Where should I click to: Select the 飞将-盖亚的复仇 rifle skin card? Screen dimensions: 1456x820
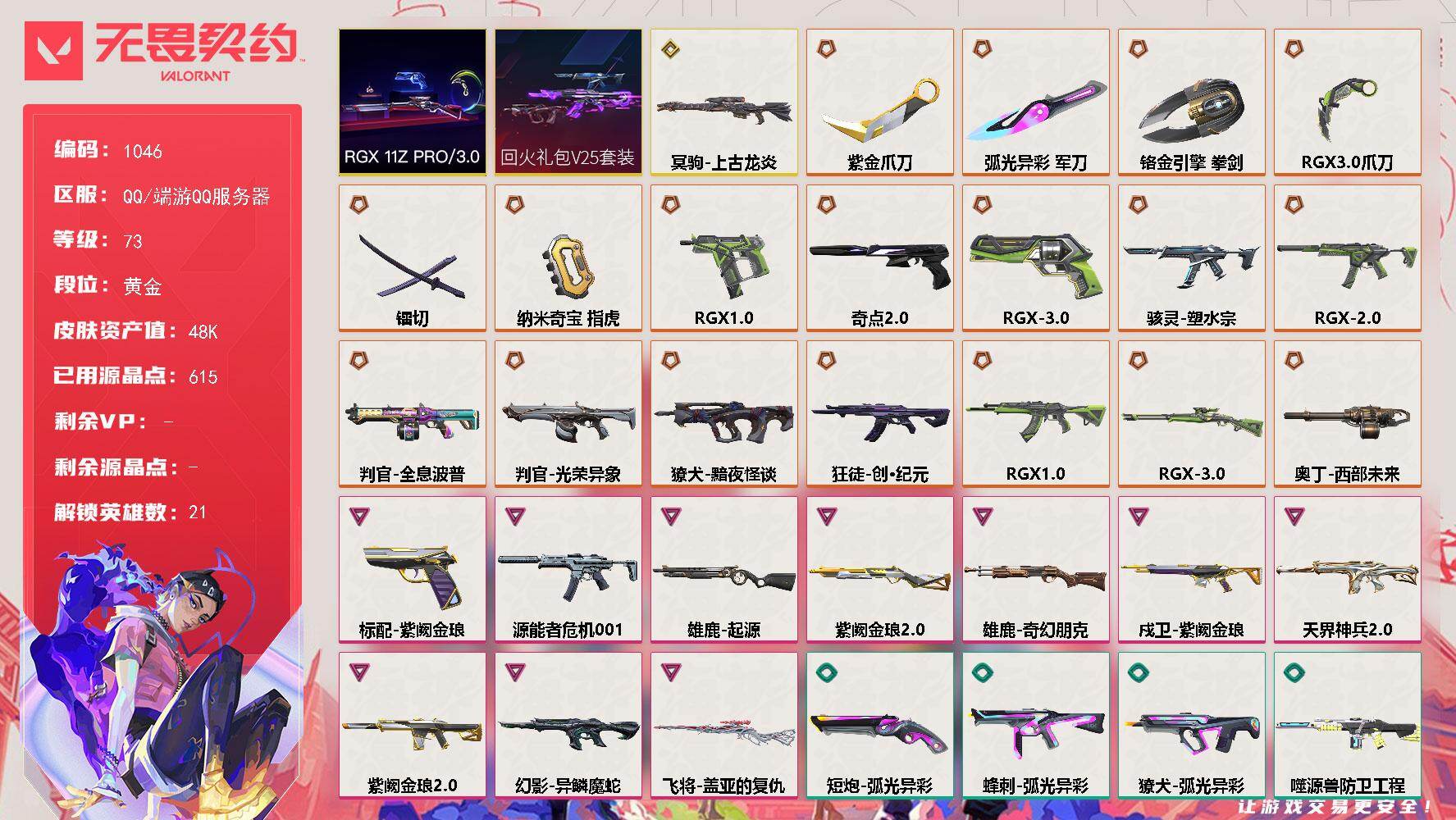click(x=723, y=725)
